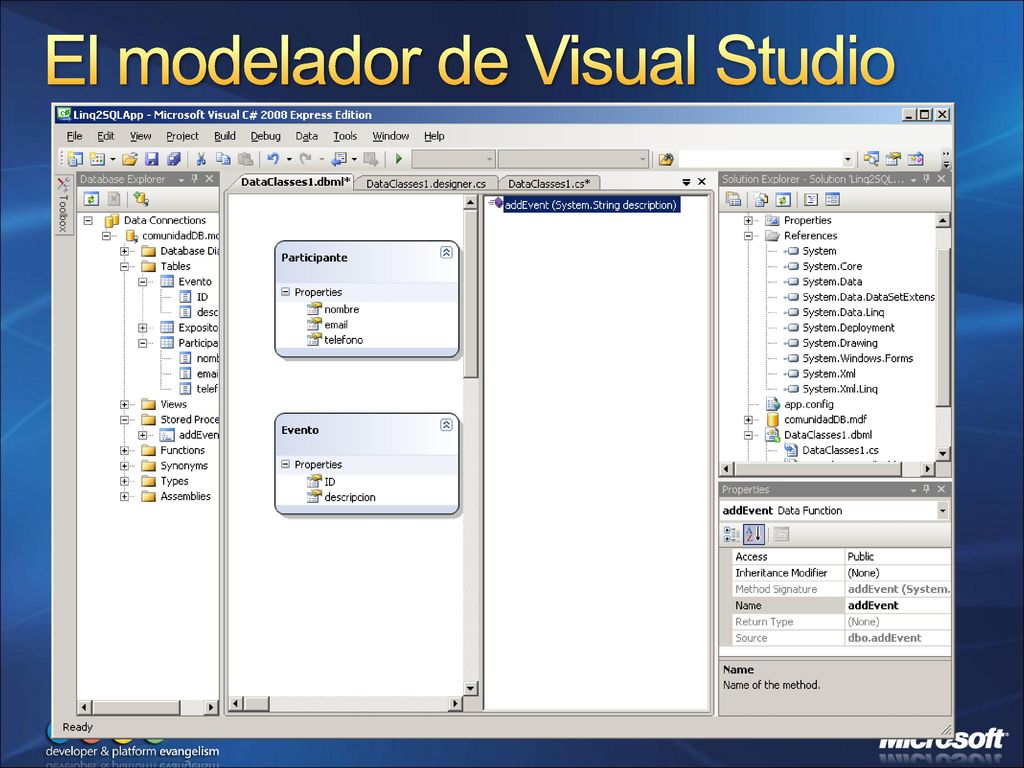Collapse Properties section of Participante
The image size is (1024, 768).
click(x=285, y=292)
